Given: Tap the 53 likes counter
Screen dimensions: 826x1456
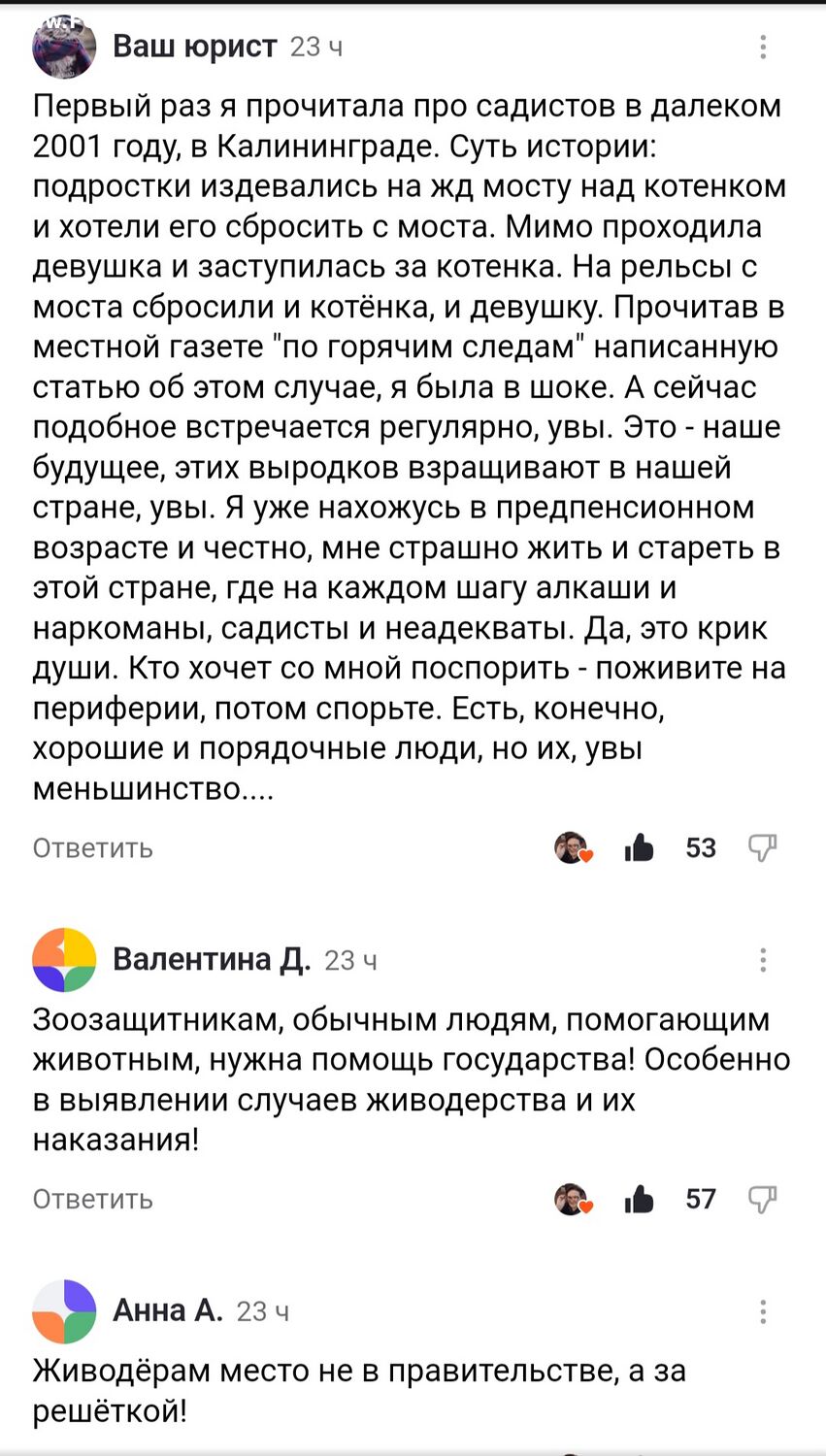Looking at the screenshot, I should click(x=701, y=848).
